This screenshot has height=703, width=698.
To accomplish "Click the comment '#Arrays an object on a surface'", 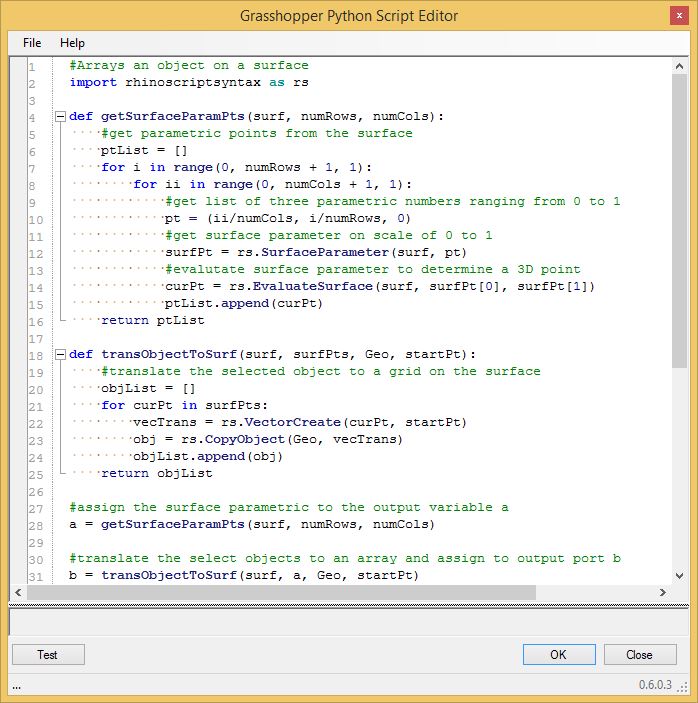I will [x=189, y=65].
